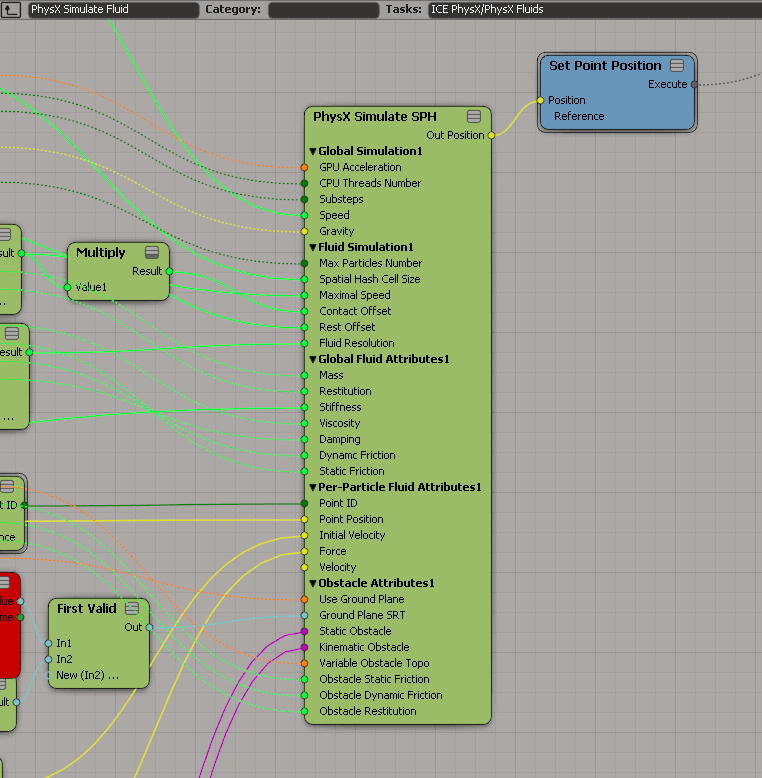The height and width of the screenshot is (778, 762).
Task: Click the Set Point Position Execute port
Action: pyautogui.click(x=694, y=84)
